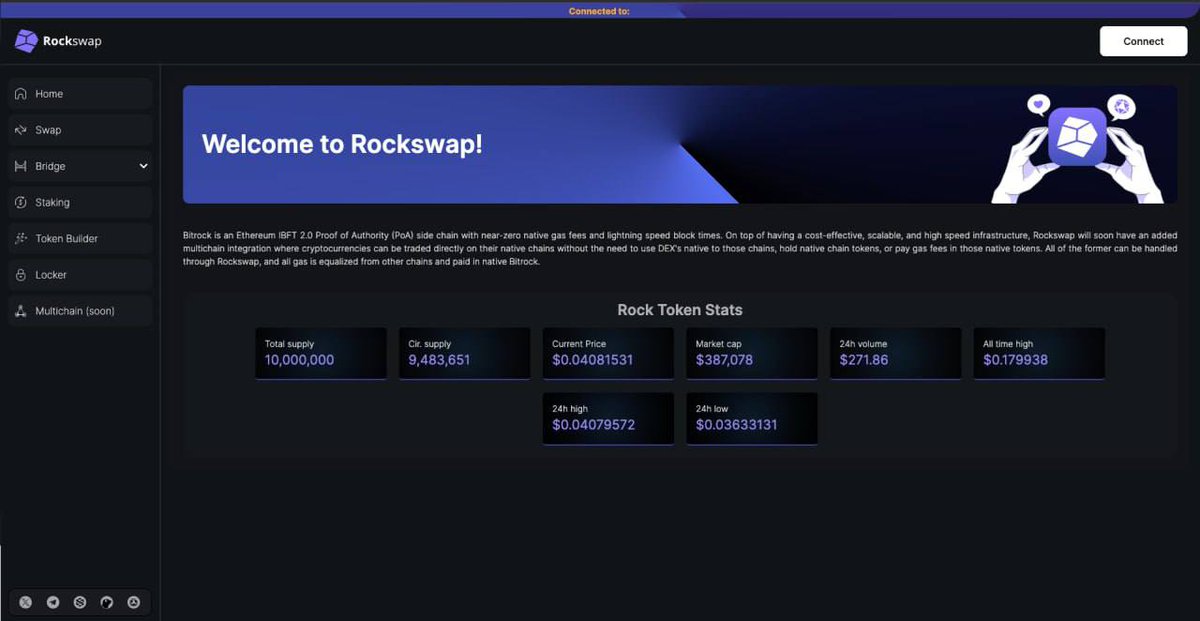Image resolution: width=1200 pixels, height=621 pixels.
Task: Click the Cir. supply card
Action: click(x=465, y=354)
